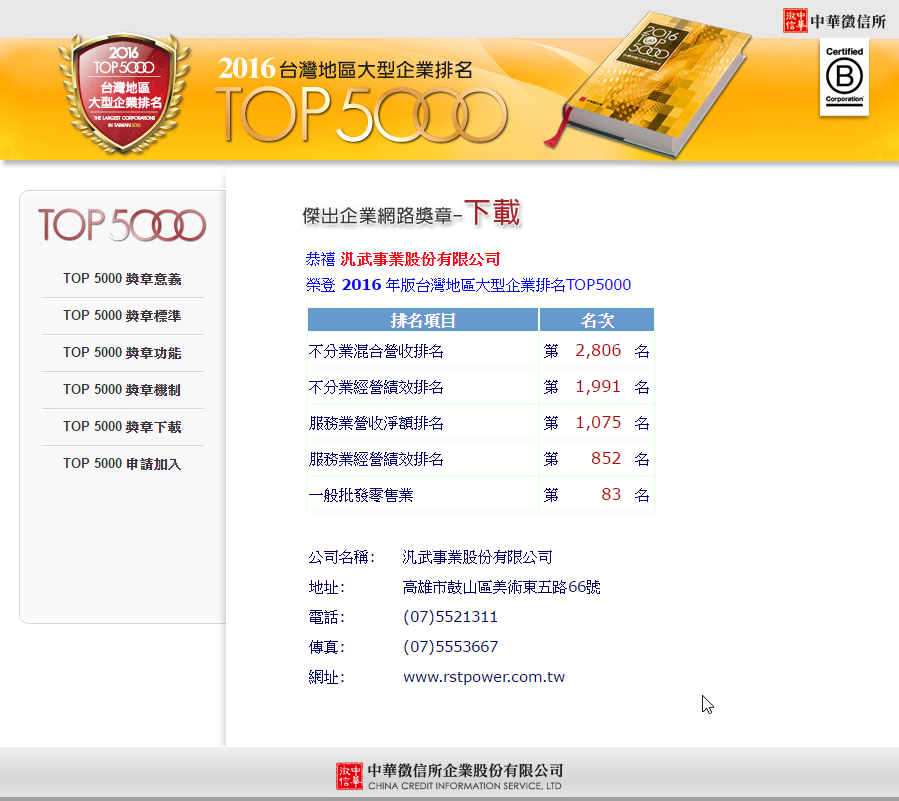The image size is (899, 801).
Task: Click the 2016 TOP 5000 book cover image
Action: (647, 84)
